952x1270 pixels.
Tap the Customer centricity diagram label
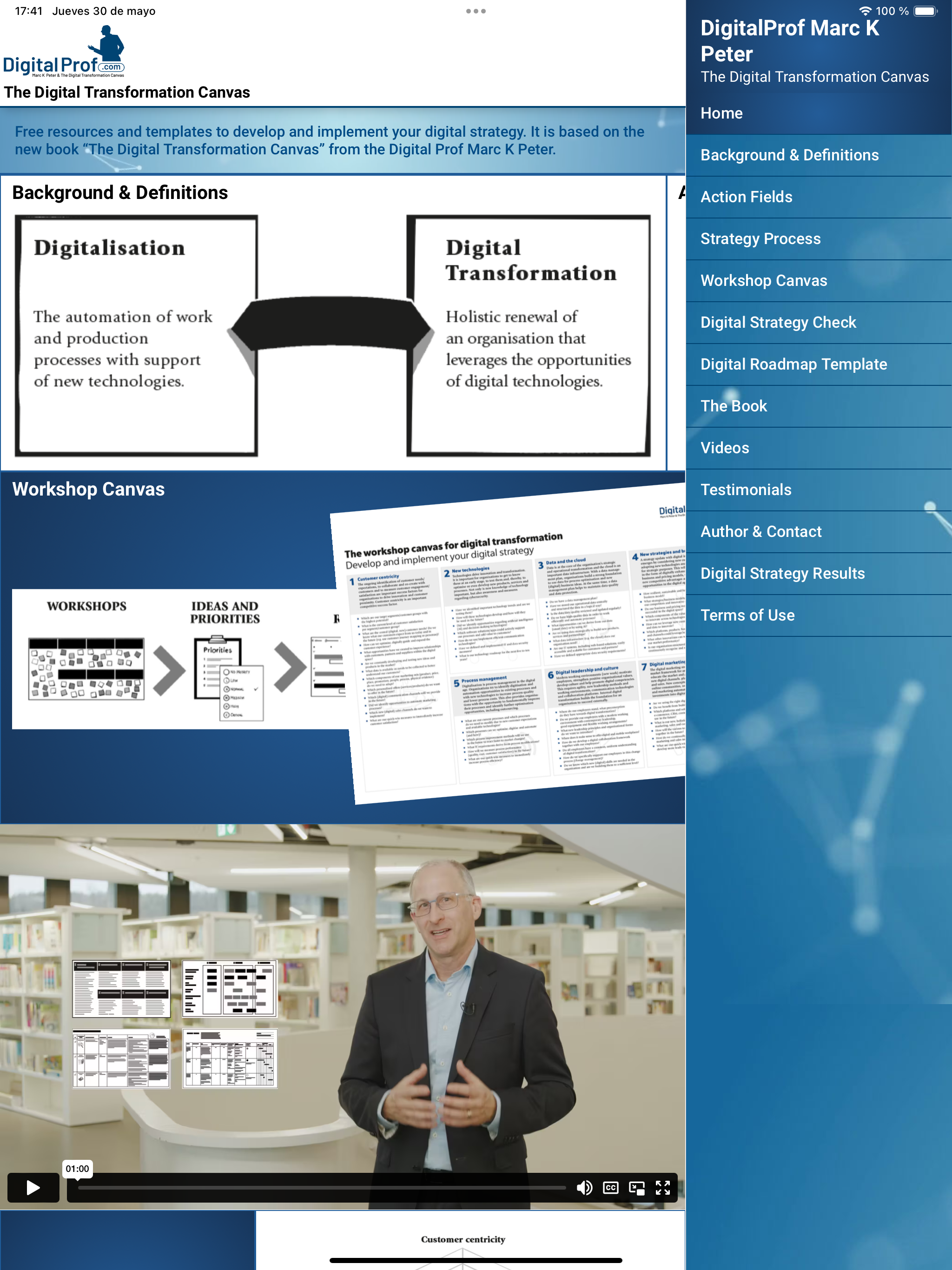(463, 1239)
